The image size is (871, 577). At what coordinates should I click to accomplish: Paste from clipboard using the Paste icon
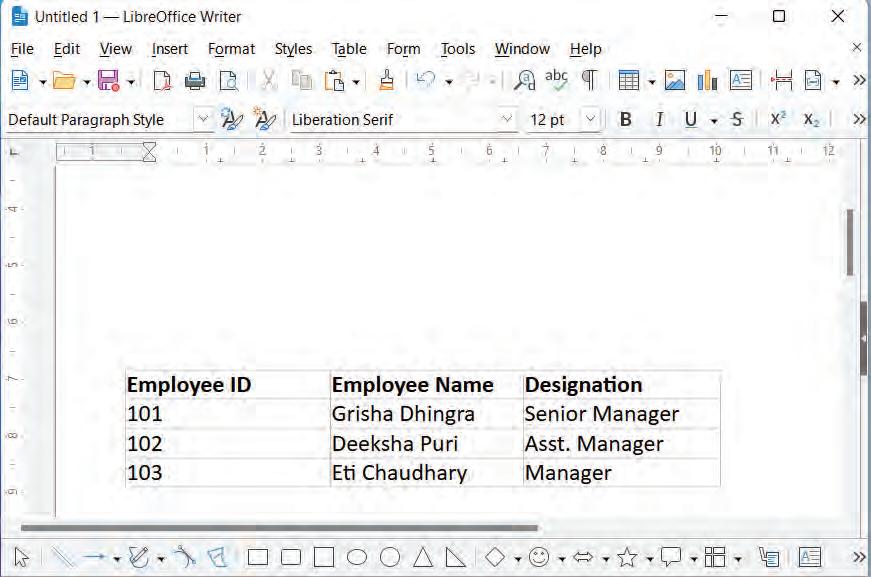(x=334, y=81)
